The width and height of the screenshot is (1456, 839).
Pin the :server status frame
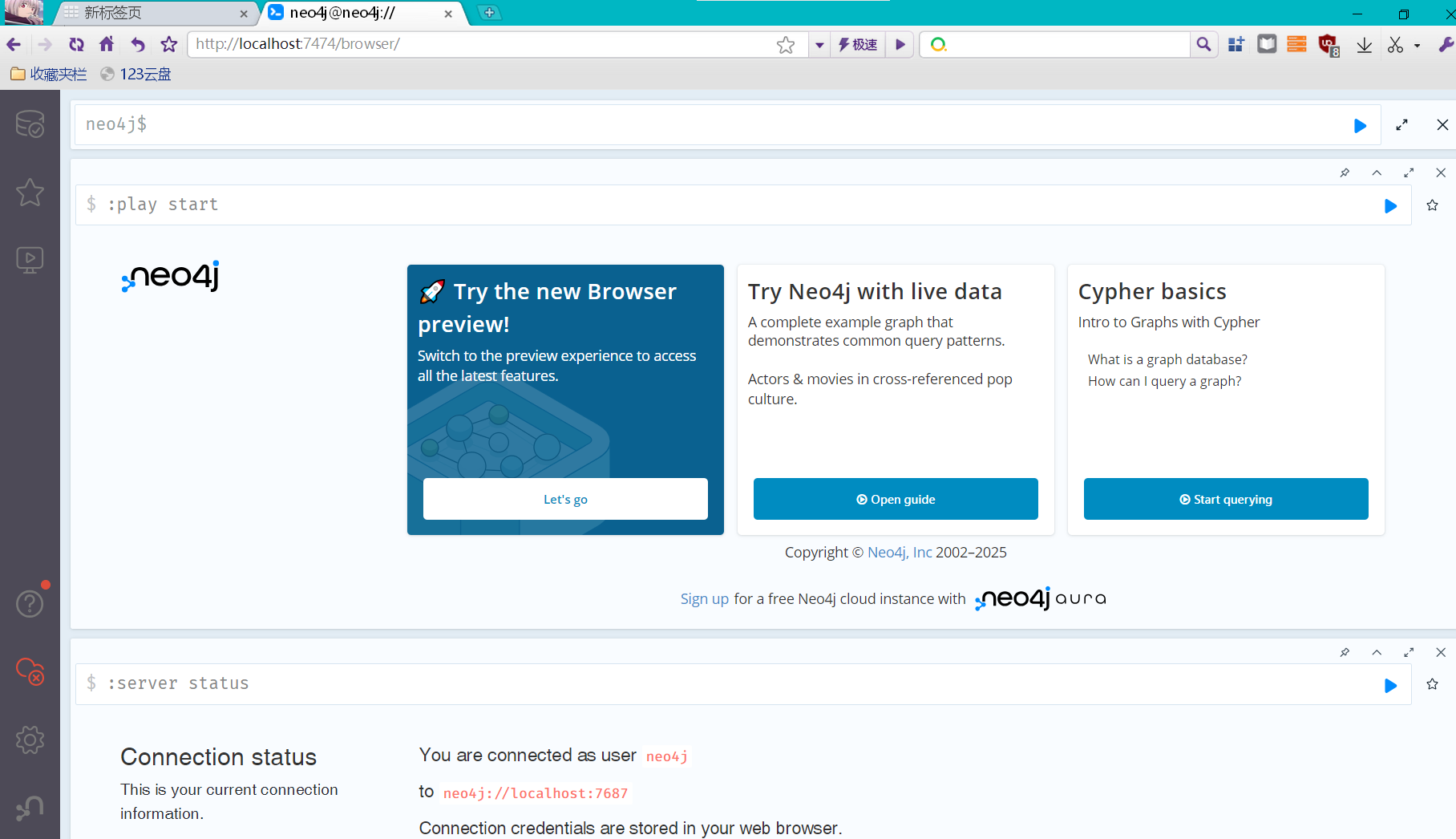click(x=1345, y=652)
